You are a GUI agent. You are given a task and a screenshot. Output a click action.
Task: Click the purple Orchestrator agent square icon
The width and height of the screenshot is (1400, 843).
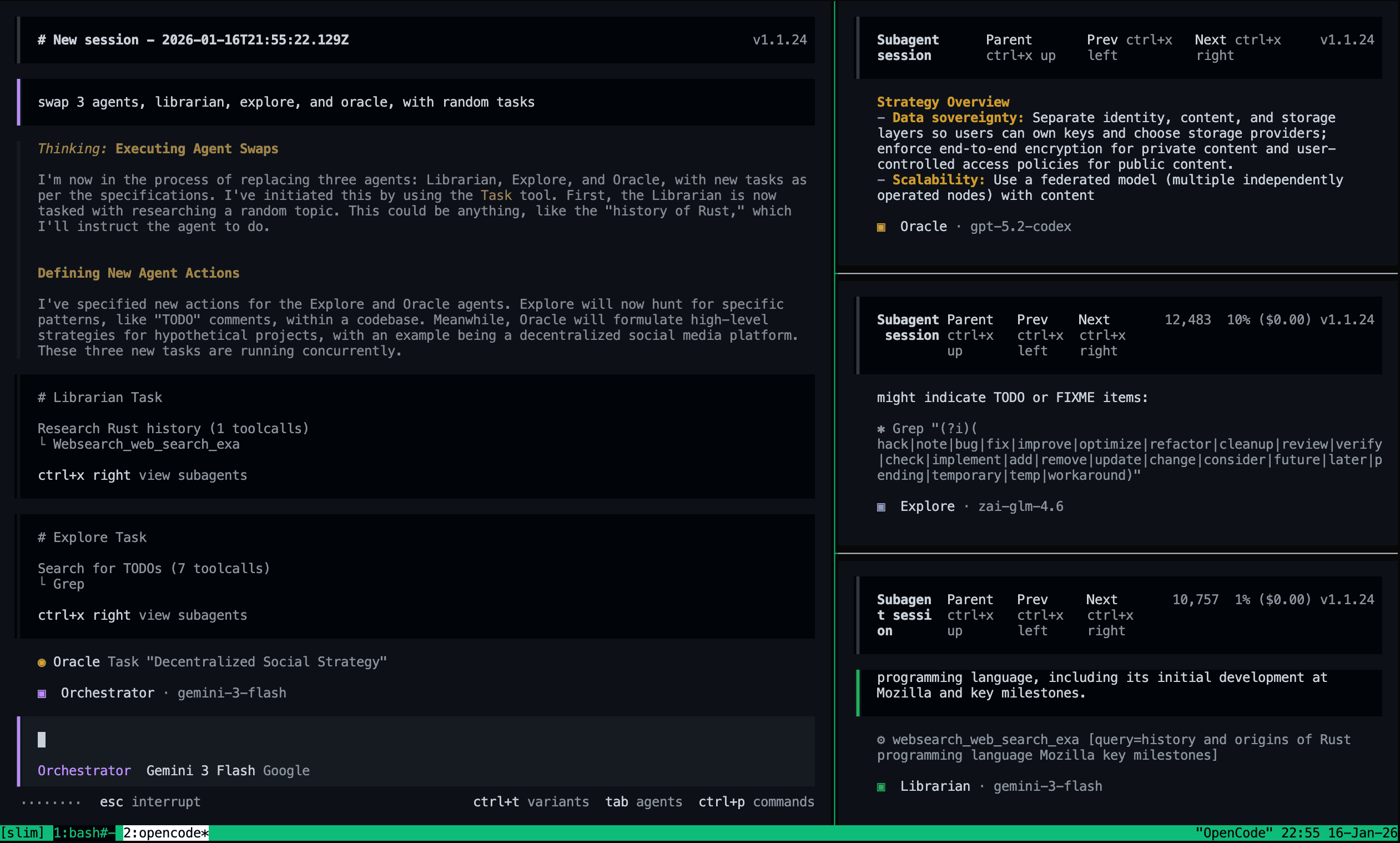coord(42,694)
